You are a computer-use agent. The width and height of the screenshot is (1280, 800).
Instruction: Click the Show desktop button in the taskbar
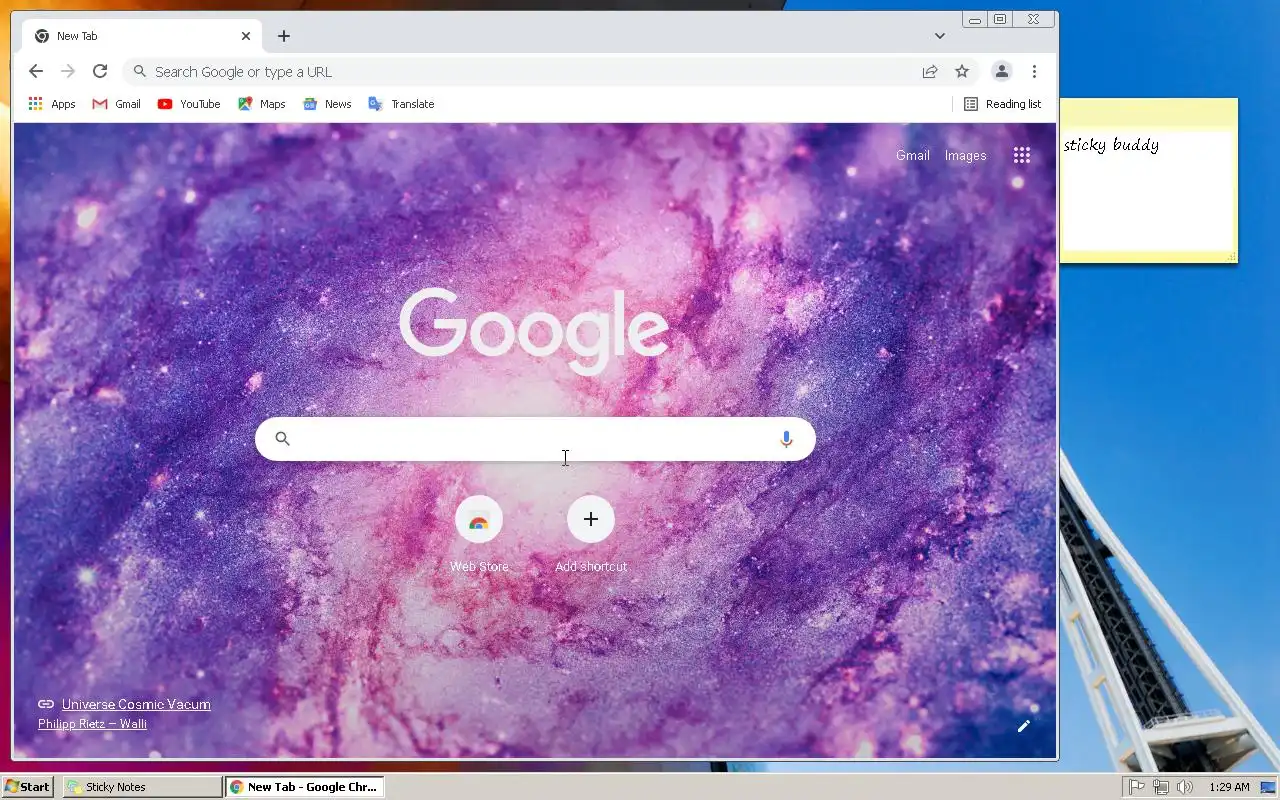click(1268, 787)
